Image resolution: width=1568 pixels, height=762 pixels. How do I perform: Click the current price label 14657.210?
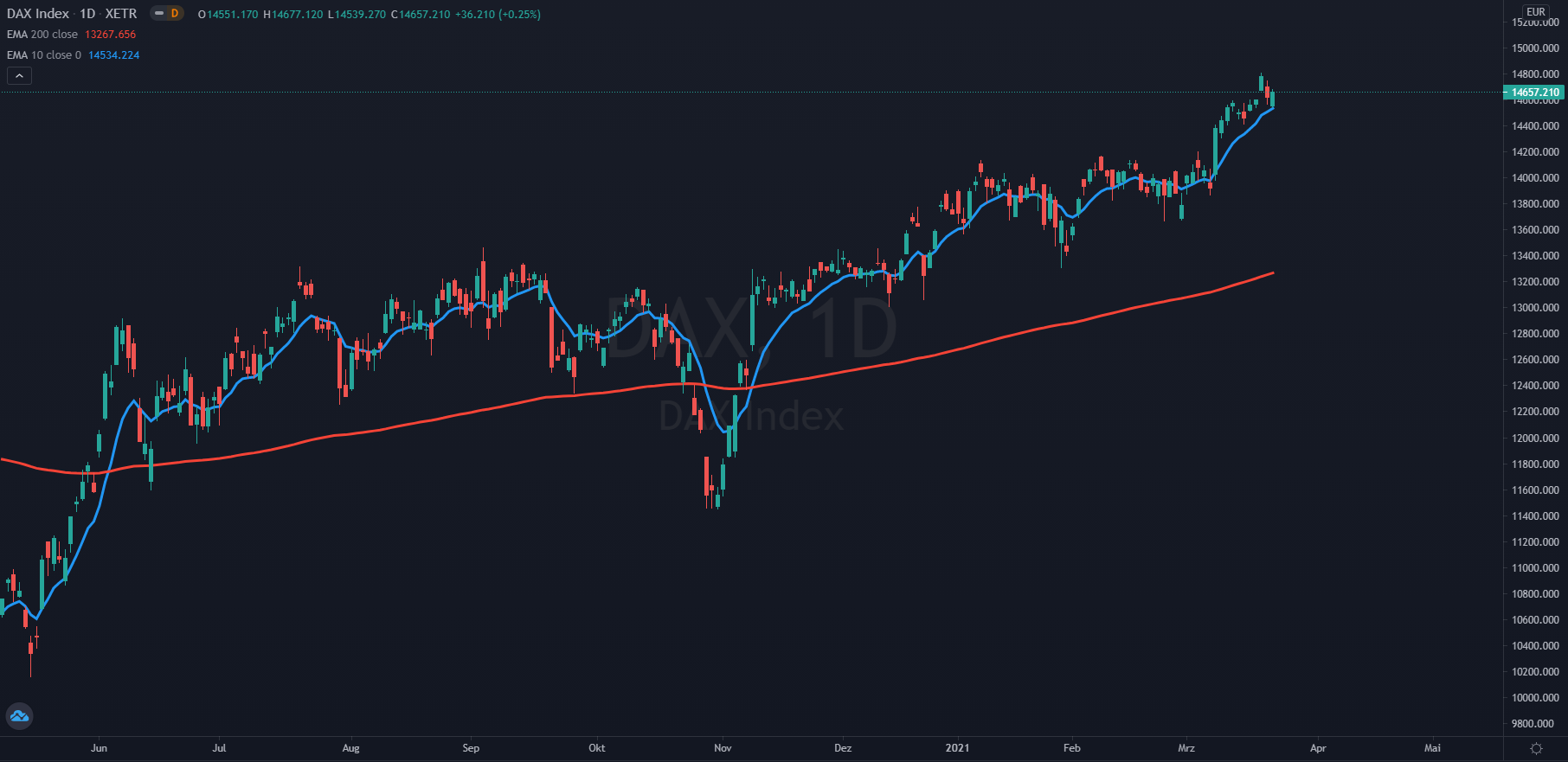click(x=1535, y=93)
